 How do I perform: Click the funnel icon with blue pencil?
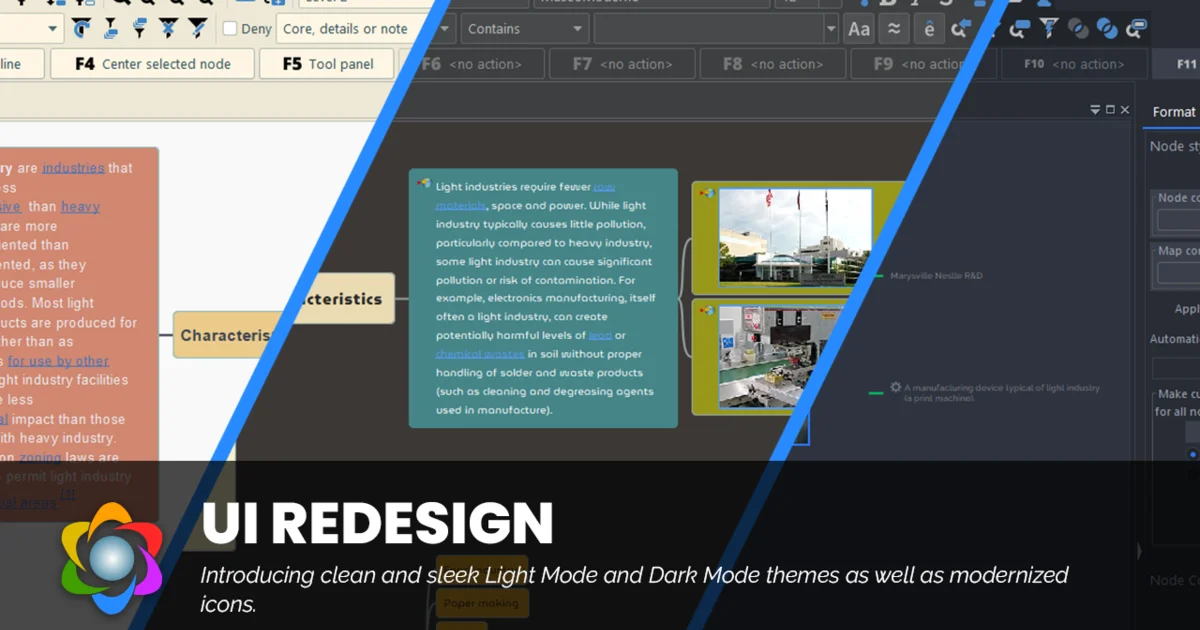pos(197,28)
